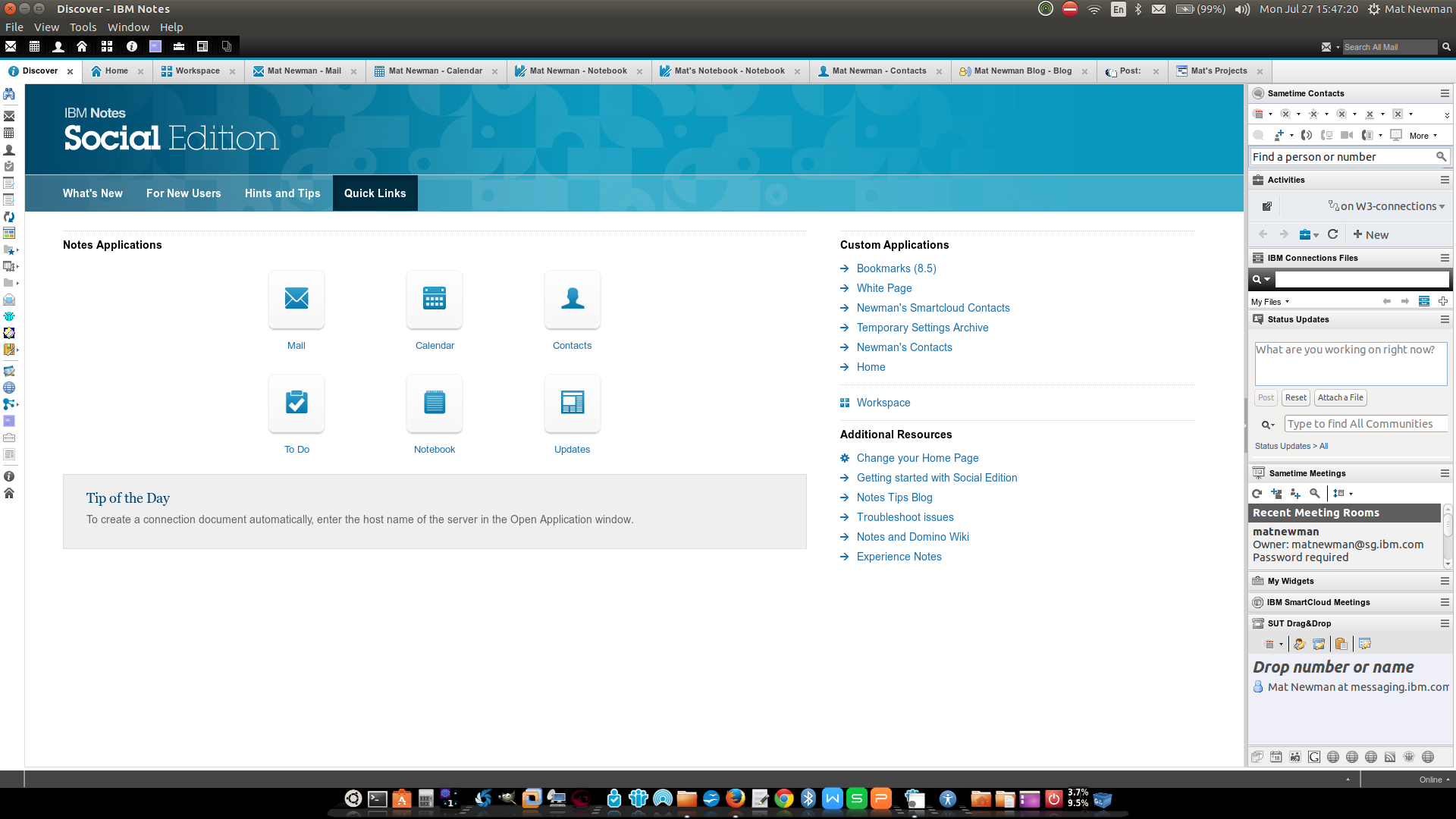This screenshot has width=1456, height=819.
Task: Refresh the Sametime Meetings list
Action: (x=1257, y=494)
